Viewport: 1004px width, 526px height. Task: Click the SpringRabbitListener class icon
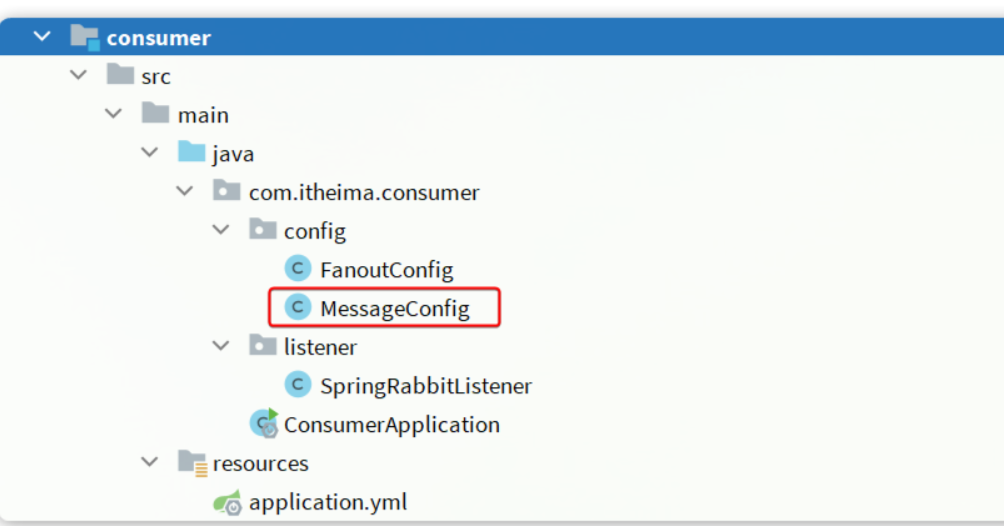297,385
